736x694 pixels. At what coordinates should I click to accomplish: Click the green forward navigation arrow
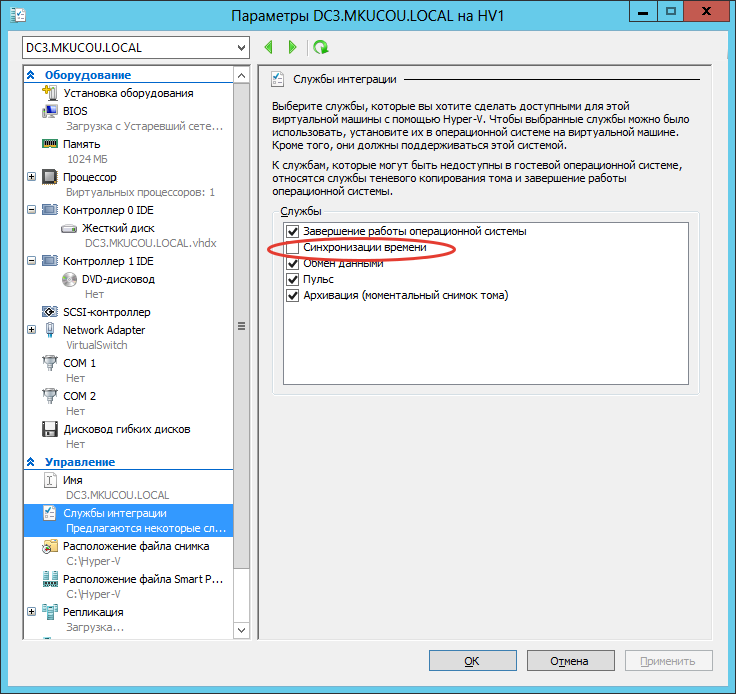292,47
